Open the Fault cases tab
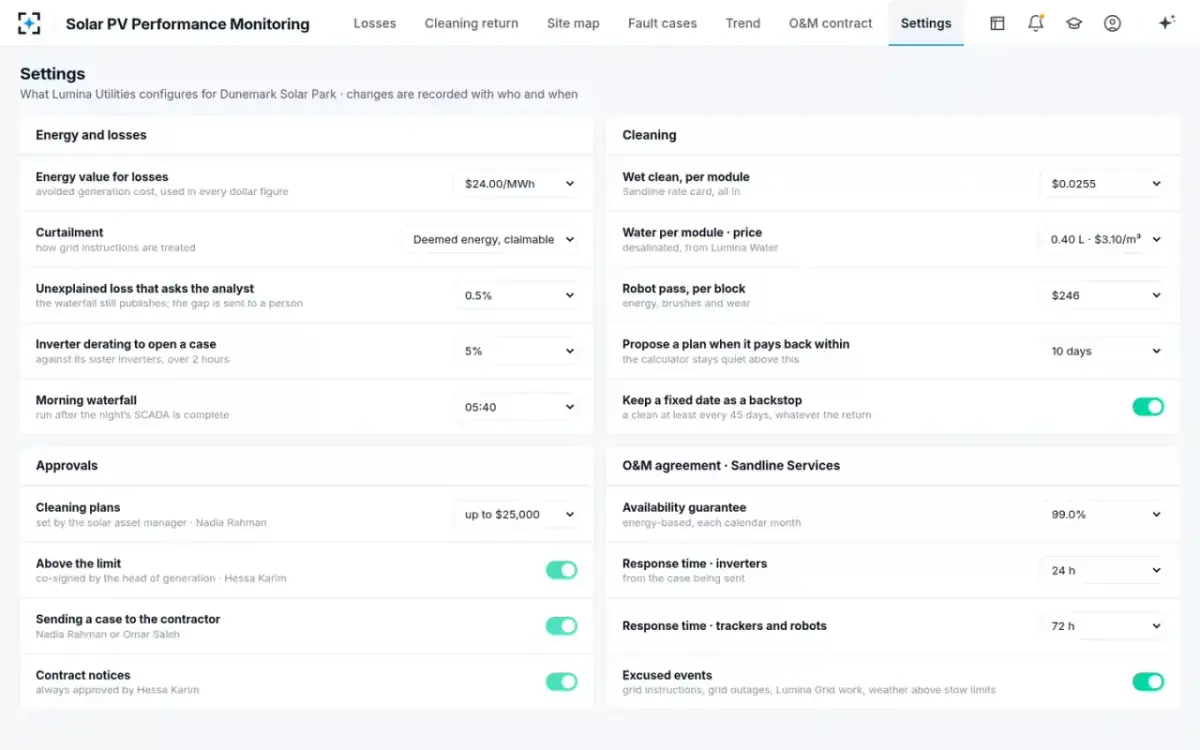 (662, 23)
